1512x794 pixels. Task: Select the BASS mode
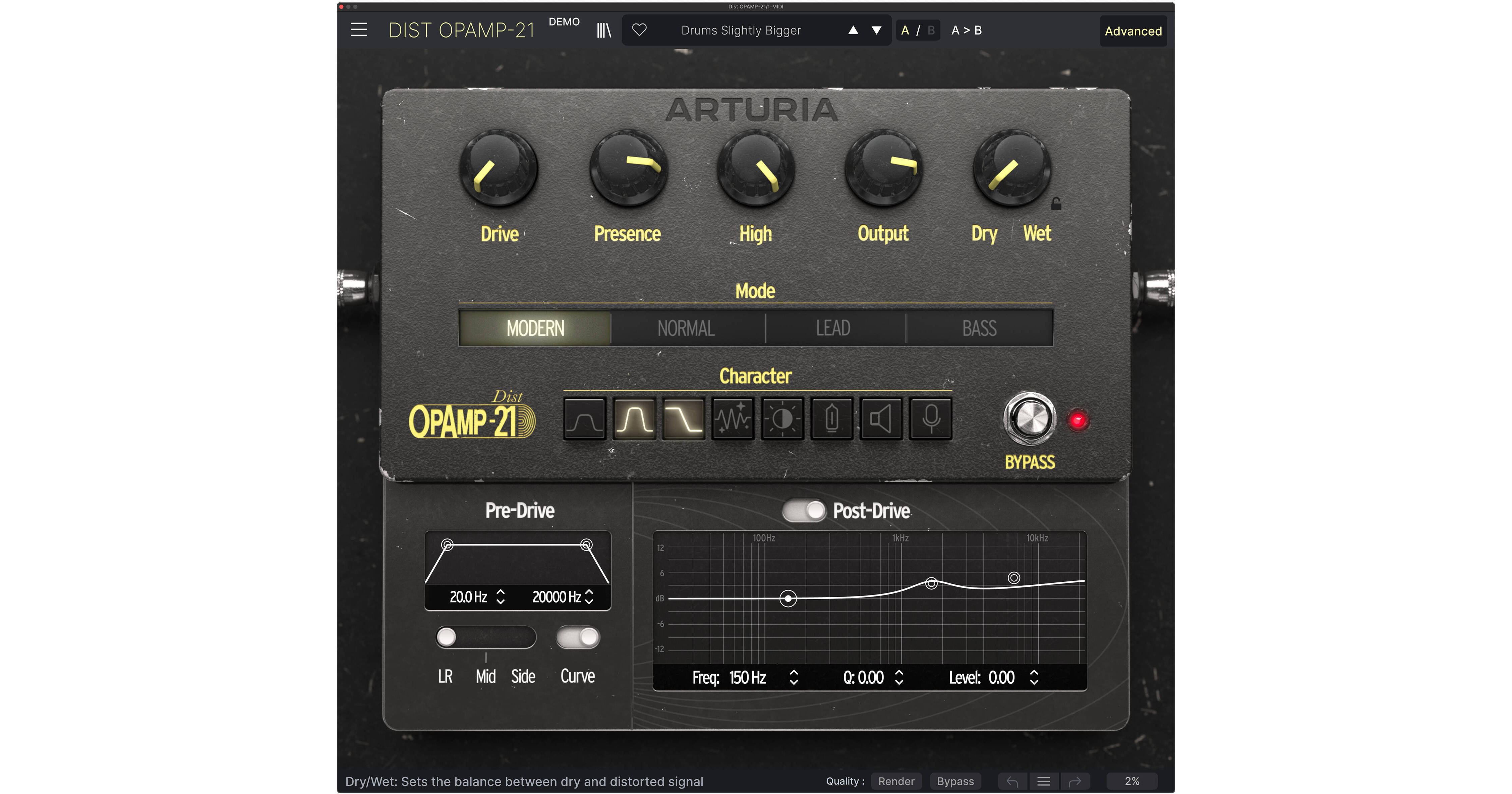pyautogui.click(x=979, y=329)
